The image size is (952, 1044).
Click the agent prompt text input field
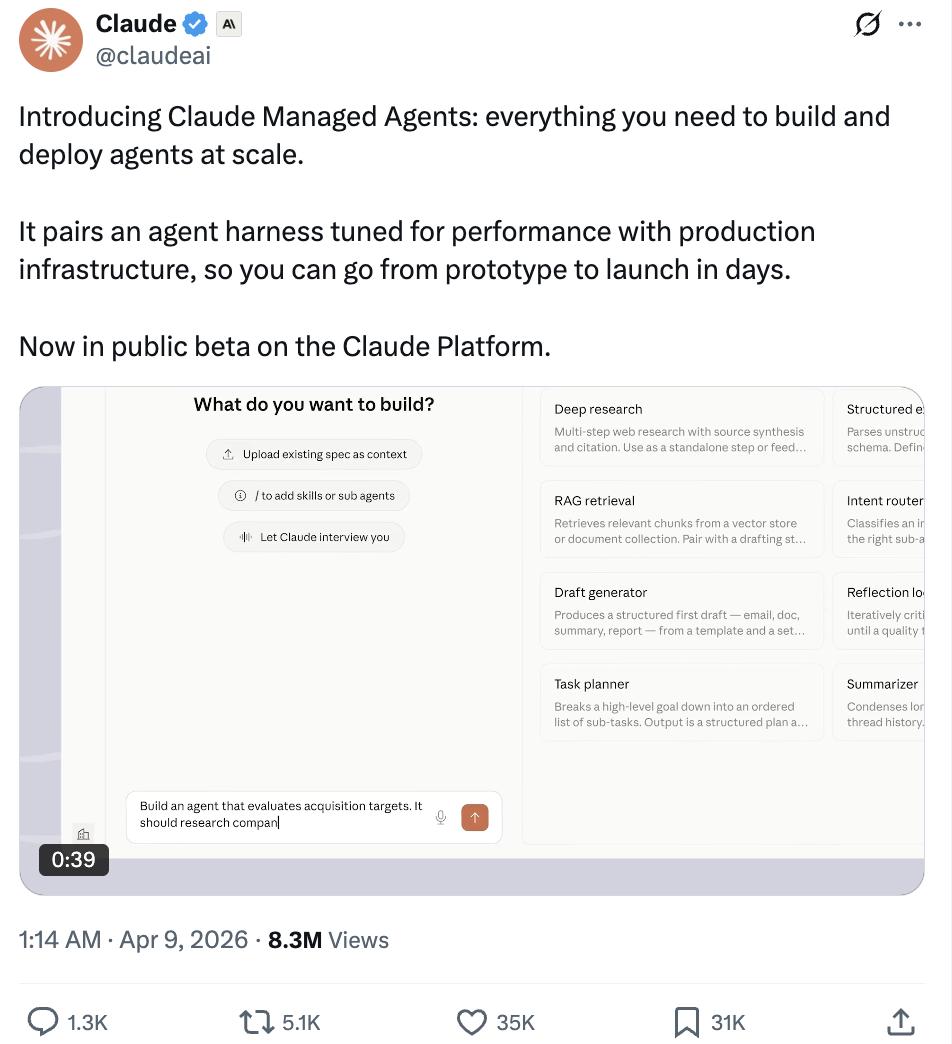coord(282,814)
